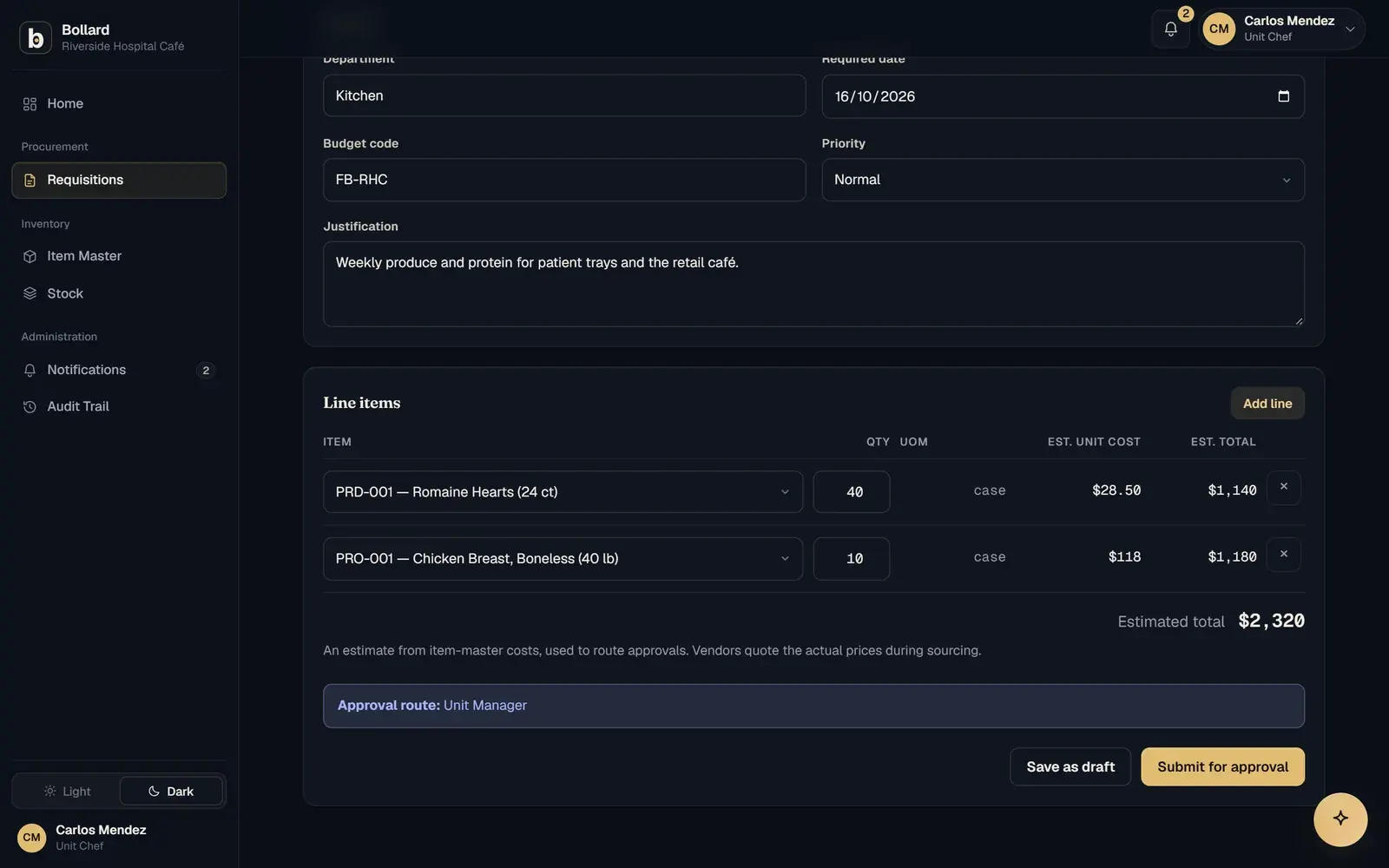
Task: Open Requisitions in the sidebar
Action: (119, 181)
